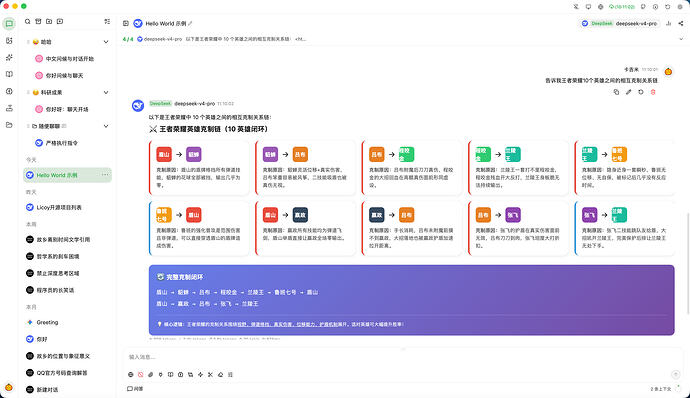Click the scissors icon in input toolbar
The width and height of the screenshot is (690, 398).
(x=210, y=374)
